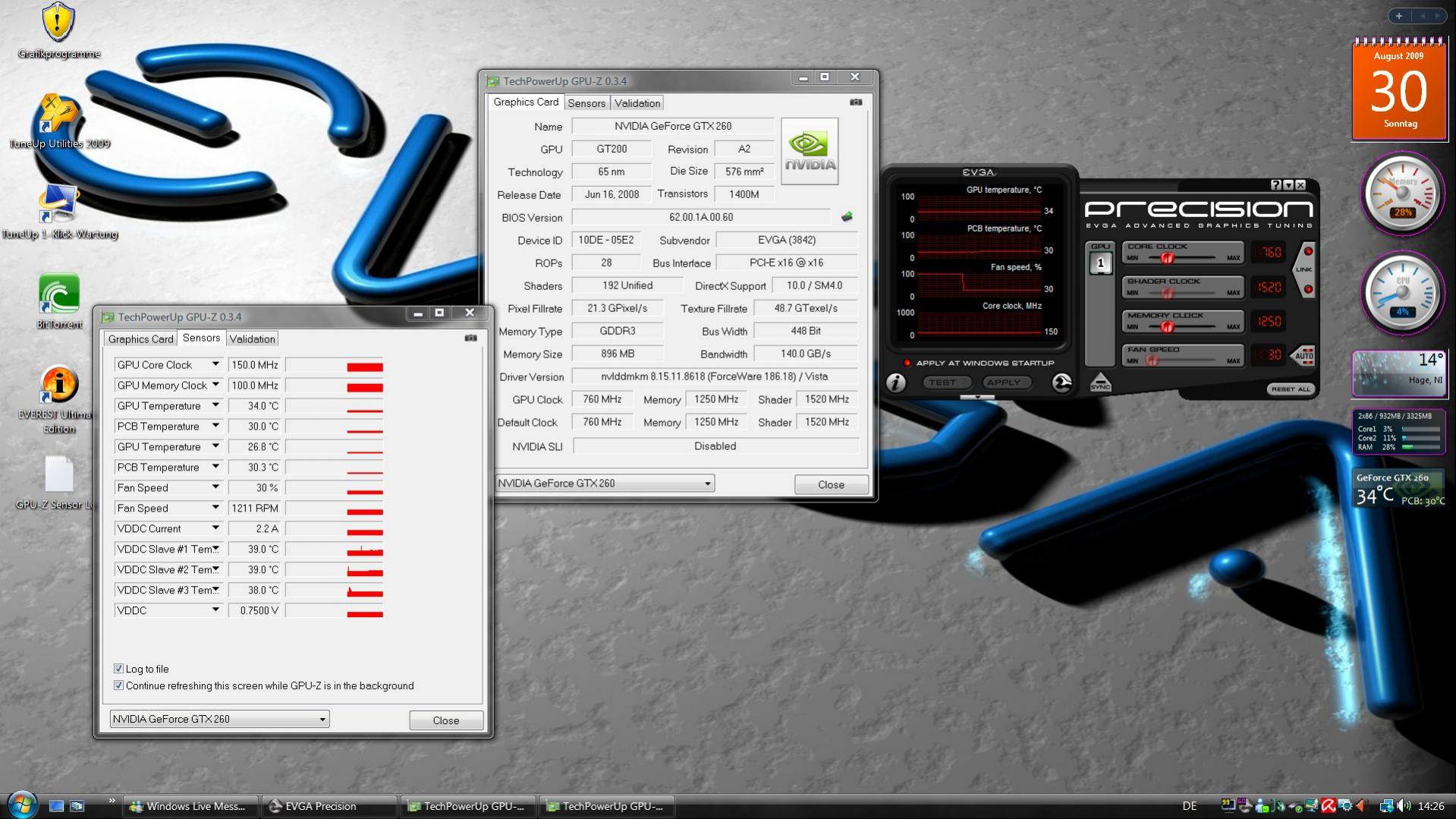Image resolution: width=1456 pixels, height=819 pixels.
Task: Expand quick launch overflow chevron
Action: [112, 801]
